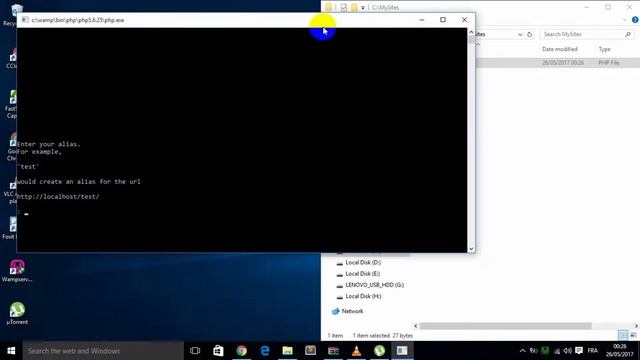
Task: Switch Explorer to Details view
Action: click(623, 335)
